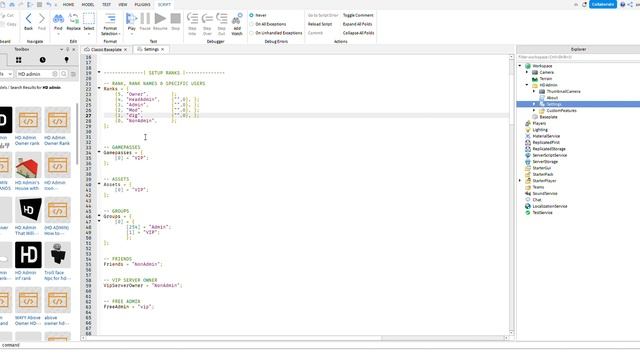Click the Format Selection icon
640x360 pixels.
point(110,18)
